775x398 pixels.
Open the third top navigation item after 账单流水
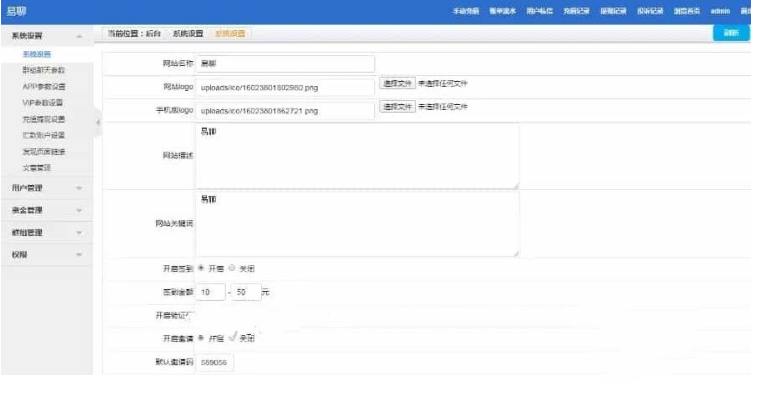tap(539, 11)
